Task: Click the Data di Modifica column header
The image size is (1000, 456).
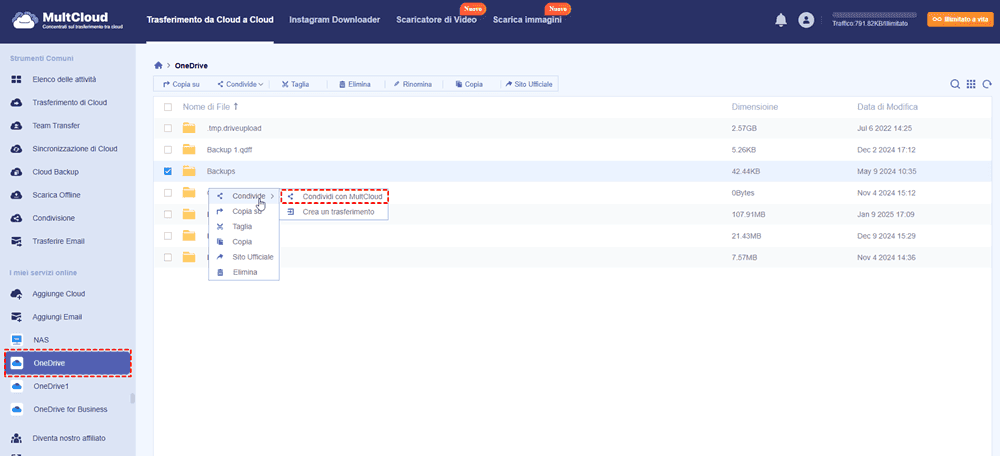Action: [887, 107]
